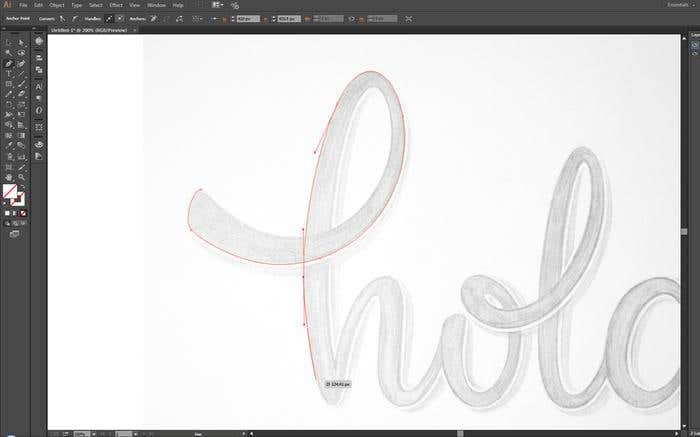Open the panel icon showing letter A
700x437 pixels.
(x=39, y=86)
